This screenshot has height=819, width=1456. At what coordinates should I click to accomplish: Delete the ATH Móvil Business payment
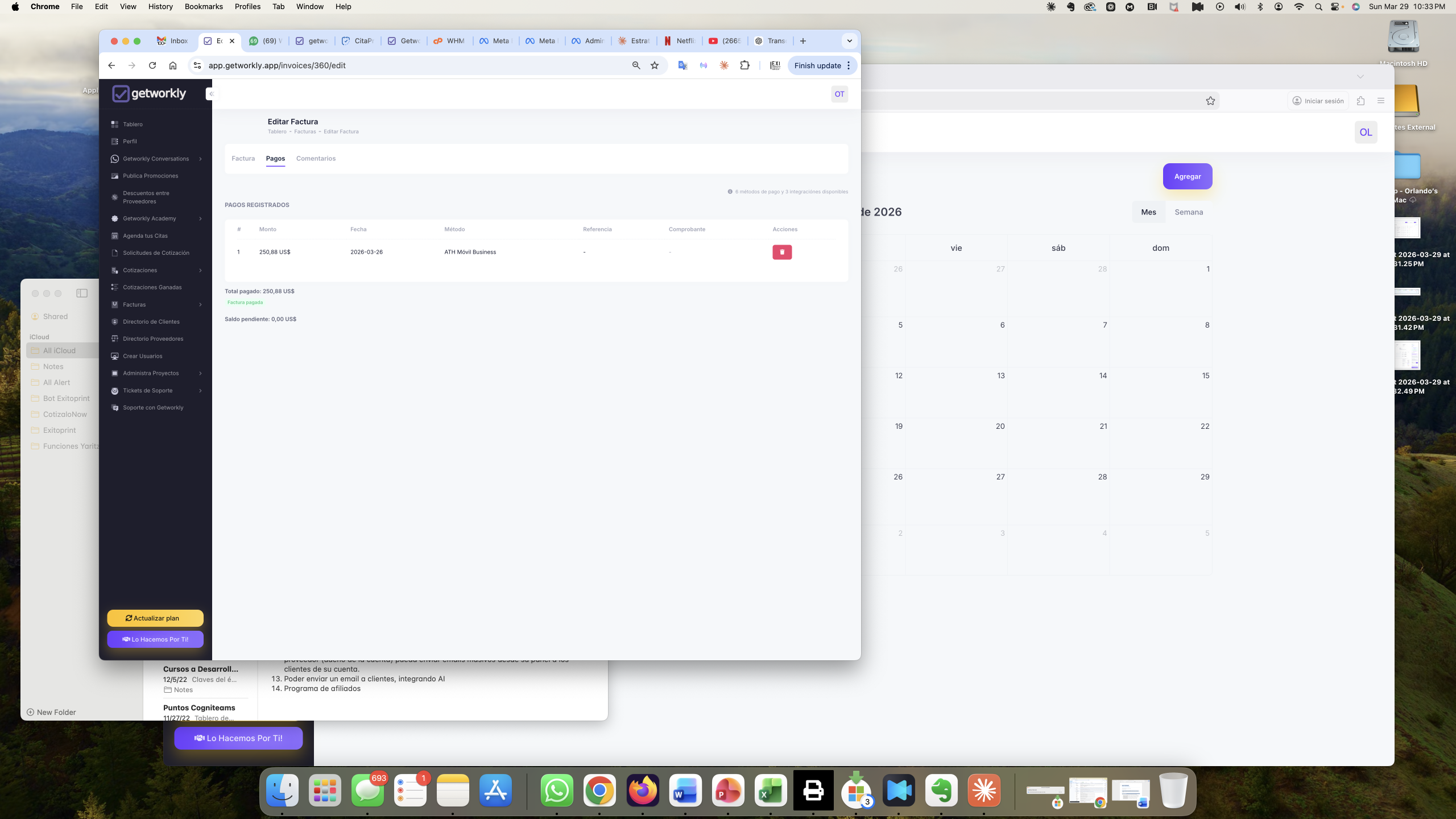(x=781, y=252)
